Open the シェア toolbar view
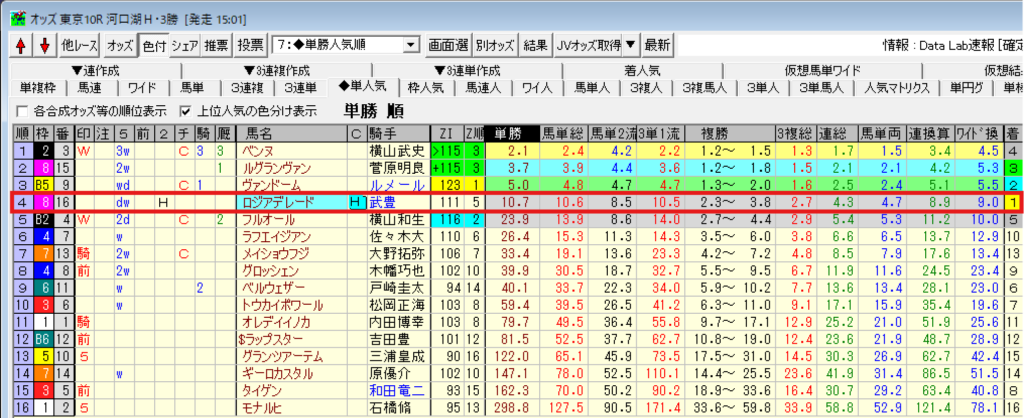Viewport: 1024px width, 418px height. [184, 45]
